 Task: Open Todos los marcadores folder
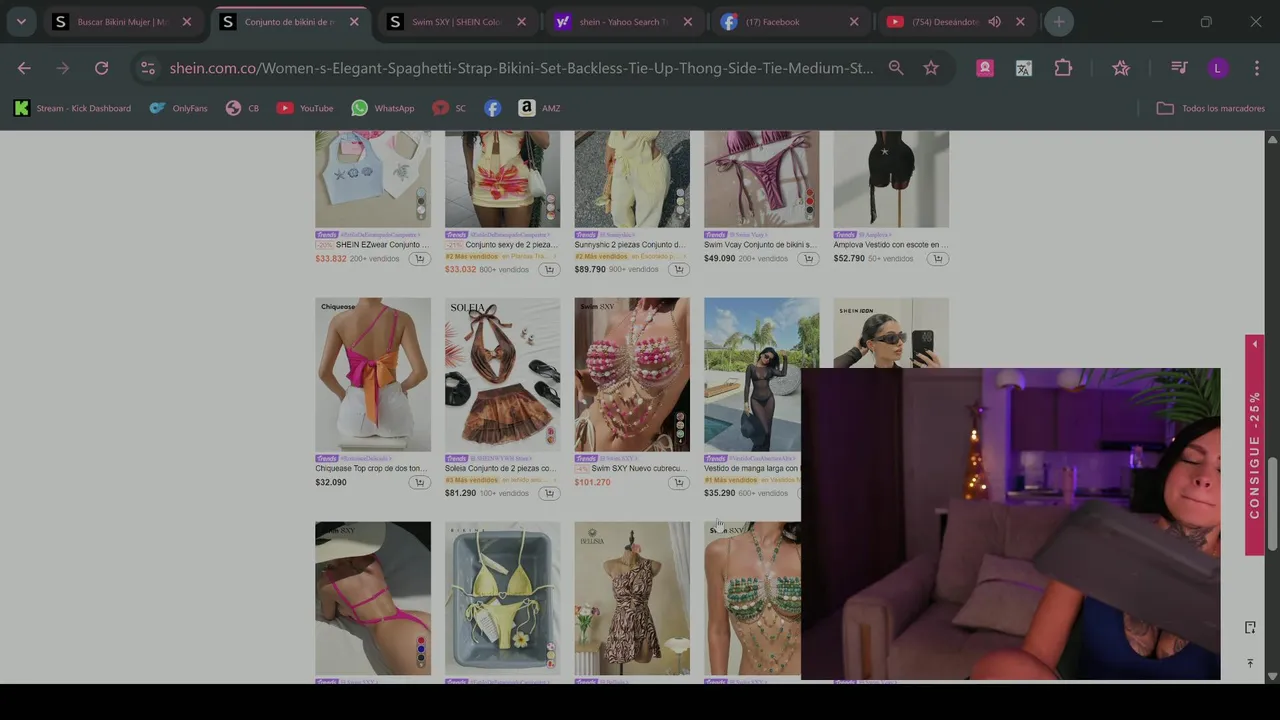pos(1211,108)
